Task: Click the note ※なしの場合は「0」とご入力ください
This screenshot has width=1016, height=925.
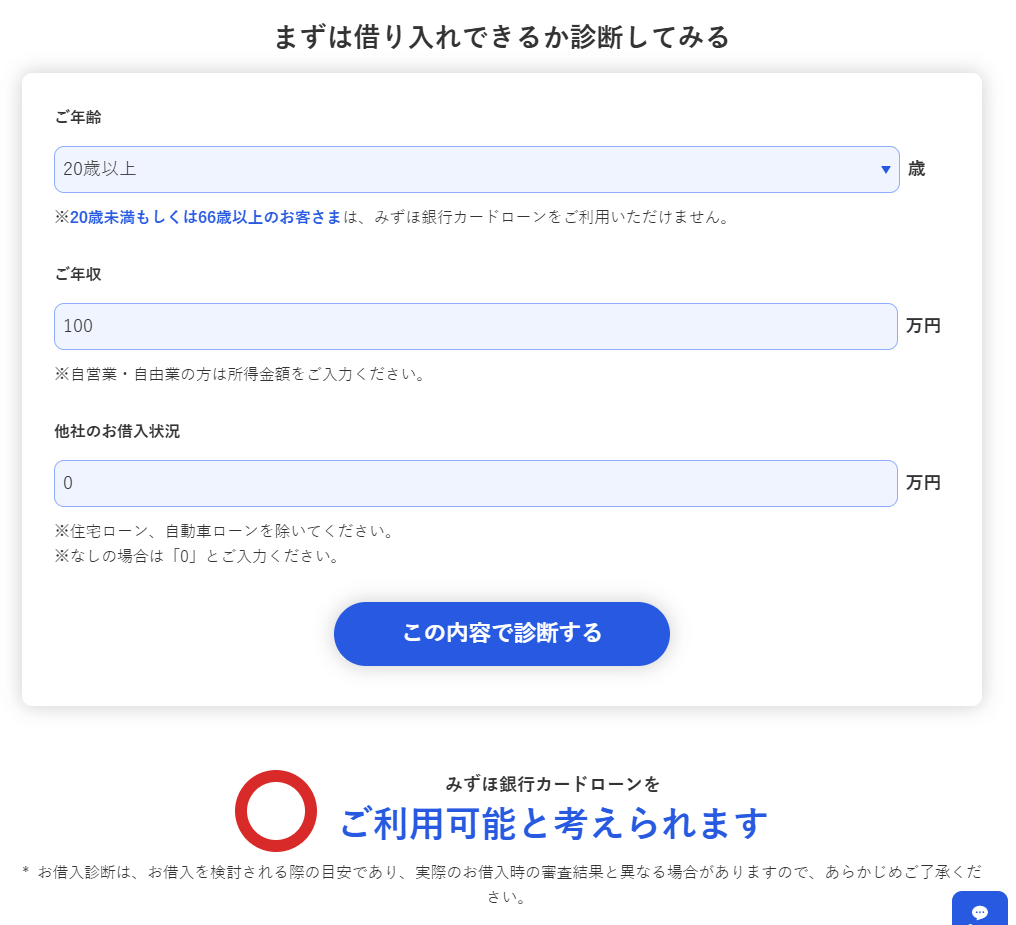Action: coord(198,556)
